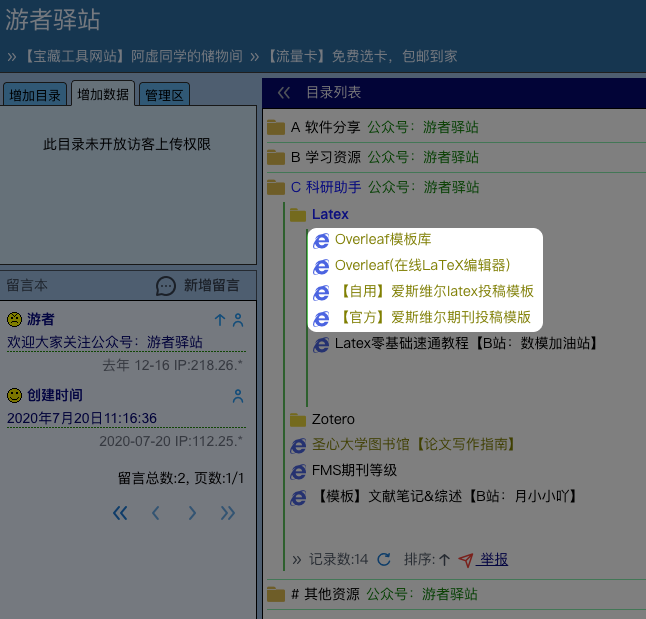Click 新增留言 to add message
This screenshot has width=646, height=619.
[211, 286]
